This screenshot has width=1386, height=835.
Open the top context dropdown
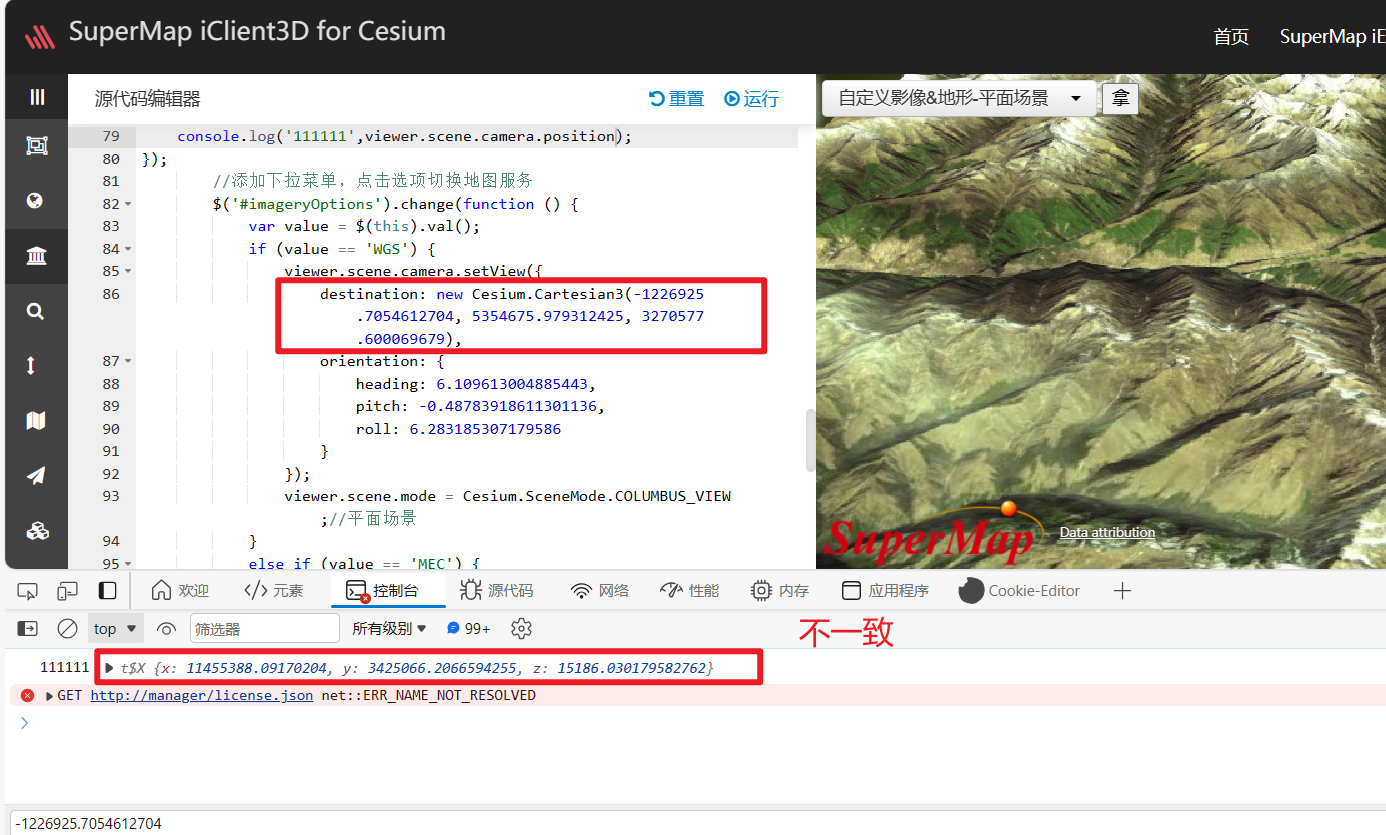(x=115, y=628)
